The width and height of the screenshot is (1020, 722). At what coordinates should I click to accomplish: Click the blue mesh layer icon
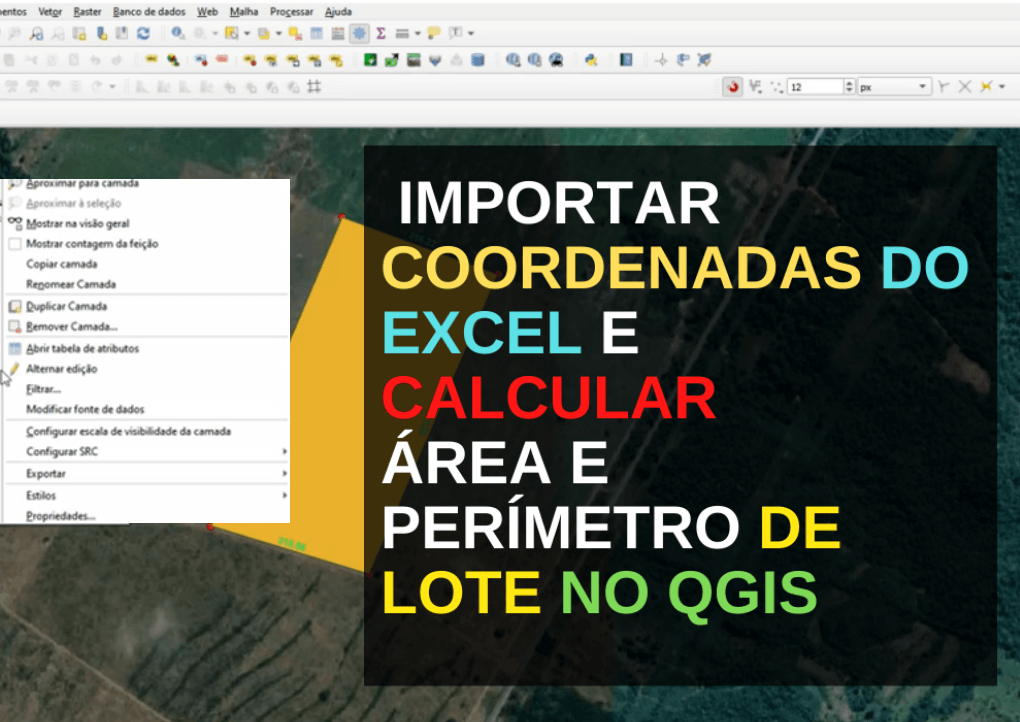point(435,60)
